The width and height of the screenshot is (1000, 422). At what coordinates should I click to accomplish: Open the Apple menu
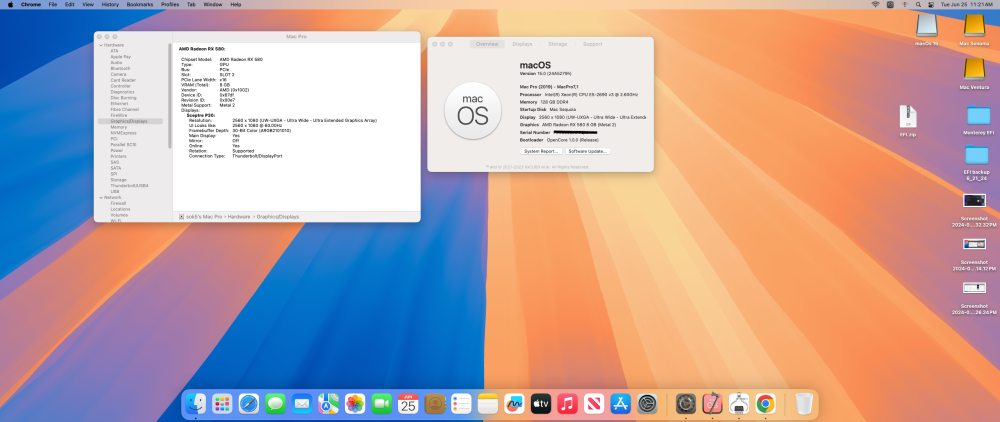click(x=10, y=4)
